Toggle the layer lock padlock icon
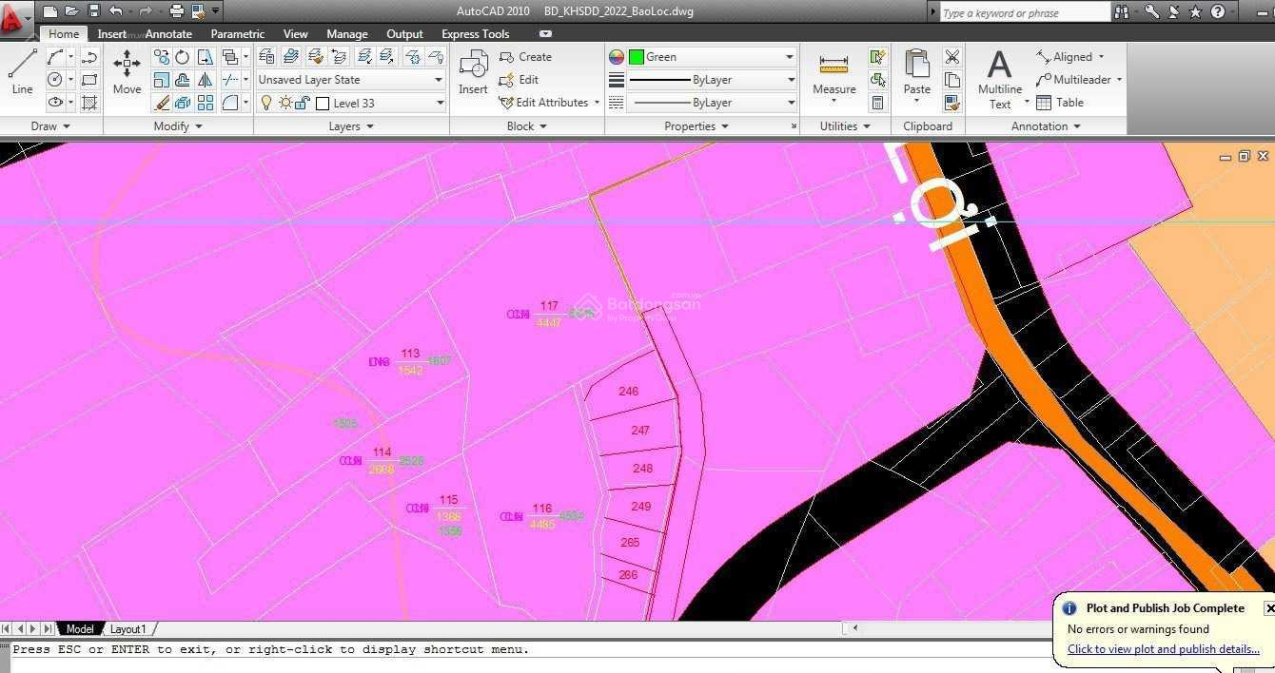This screenshot has width=1275, height=673. click(x=301, y=102)
